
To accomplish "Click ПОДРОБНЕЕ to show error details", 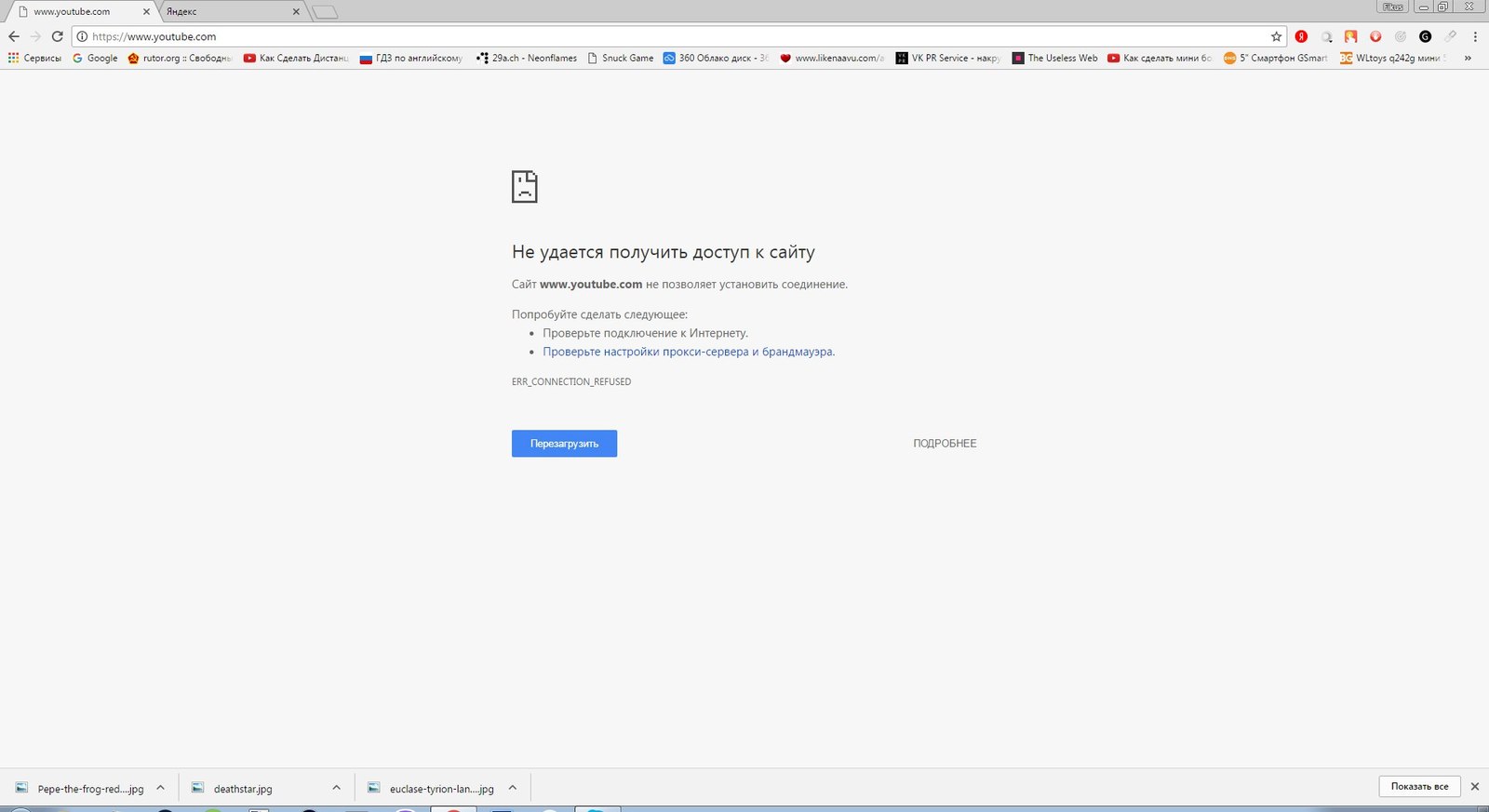I will [945, 444].
